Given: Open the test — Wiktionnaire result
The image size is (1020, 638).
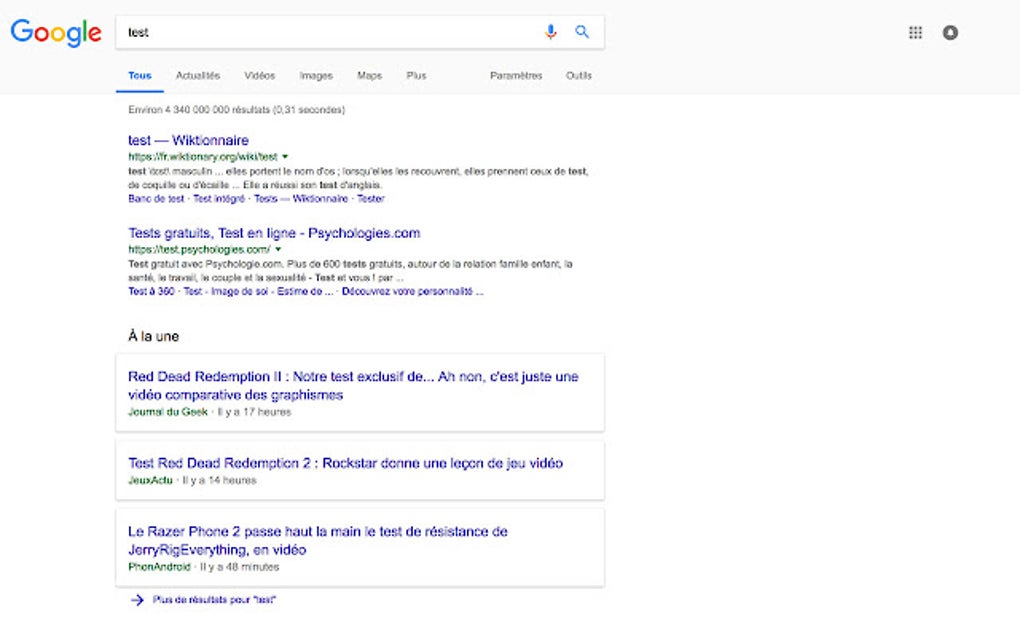Looking at the screenshot, I should 188,140.
